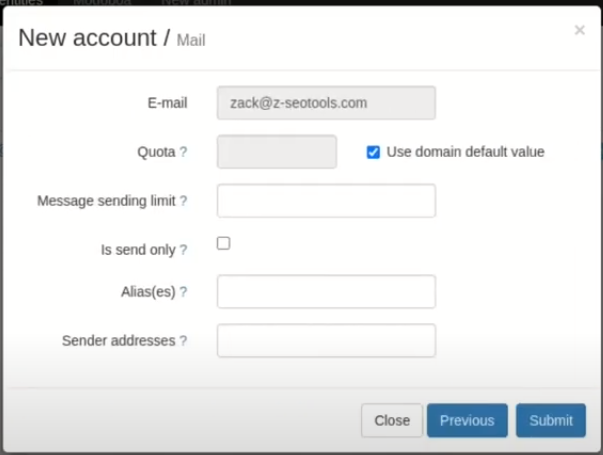The image size is (603, 455).
Task: Focus the Message sending limit input field
Action: point(326,201)
